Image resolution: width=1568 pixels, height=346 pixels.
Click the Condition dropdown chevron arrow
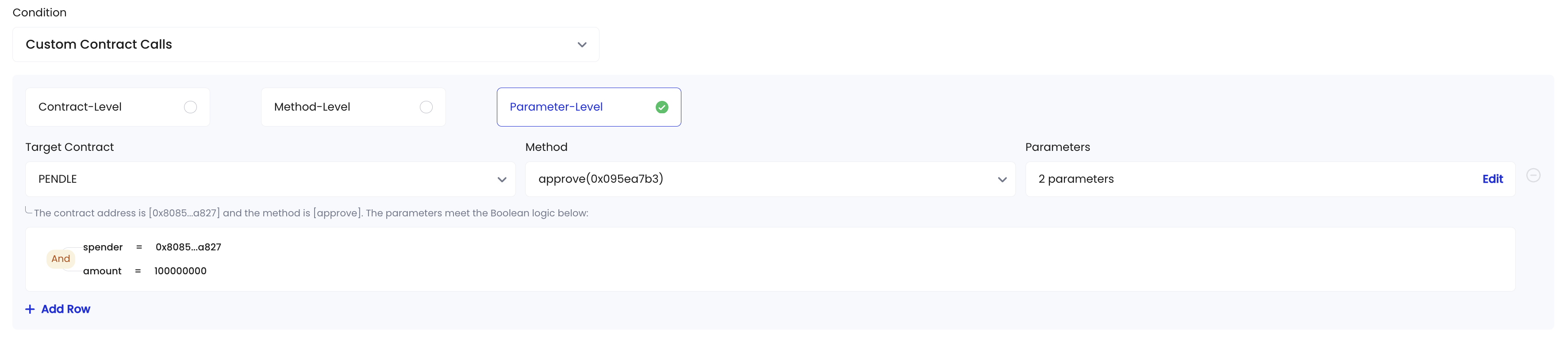click(582, 45)
